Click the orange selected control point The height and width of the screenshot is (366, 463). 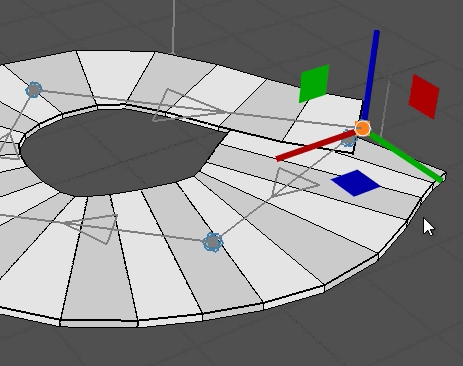pyautogui.click(x=362, y=128)
